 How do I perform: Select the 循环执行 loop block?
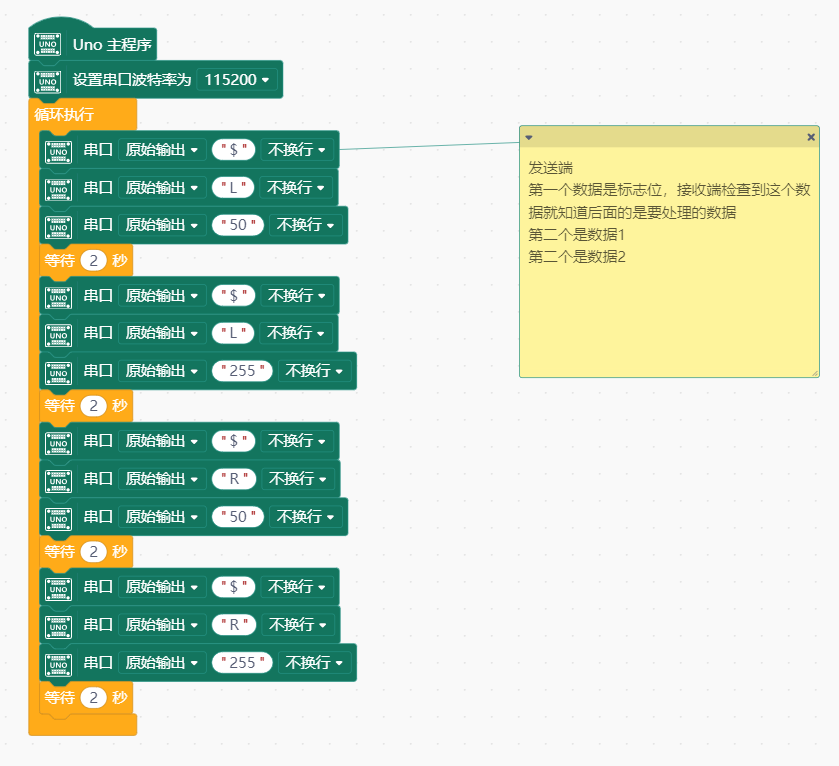click(64, 114)
